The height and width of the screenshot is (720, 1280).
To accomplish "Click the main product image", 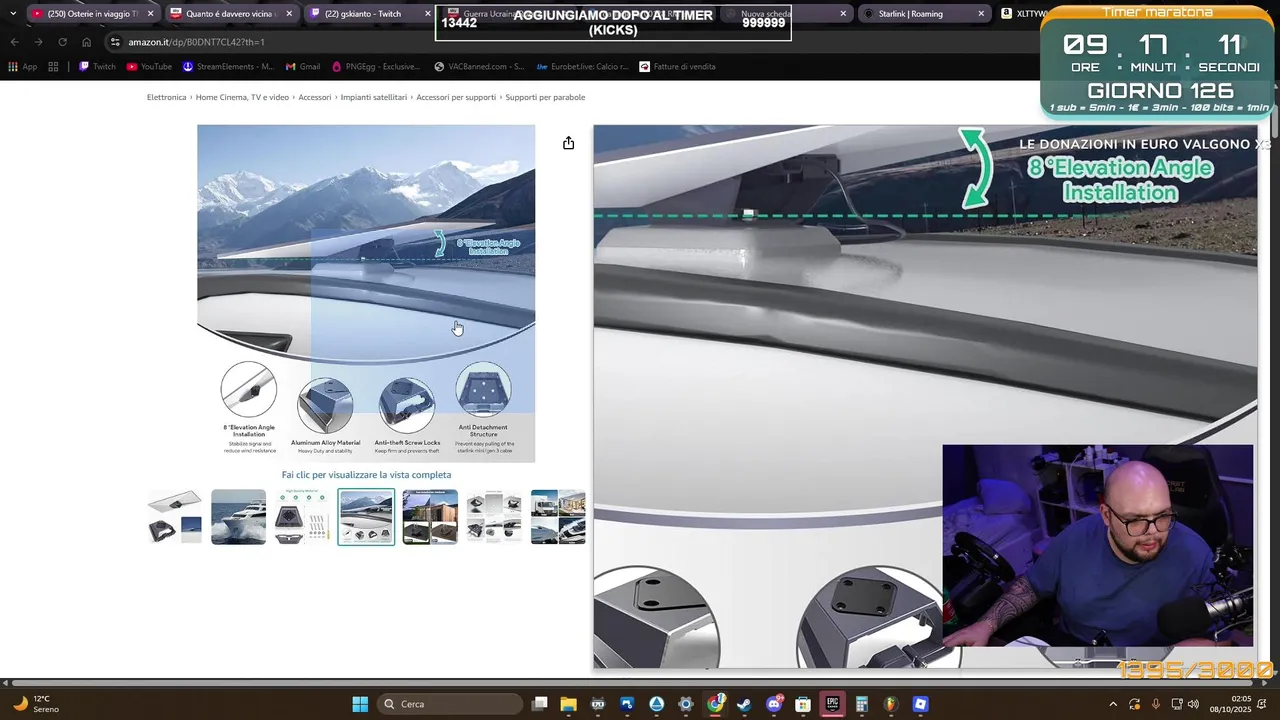I will point(366,293).
